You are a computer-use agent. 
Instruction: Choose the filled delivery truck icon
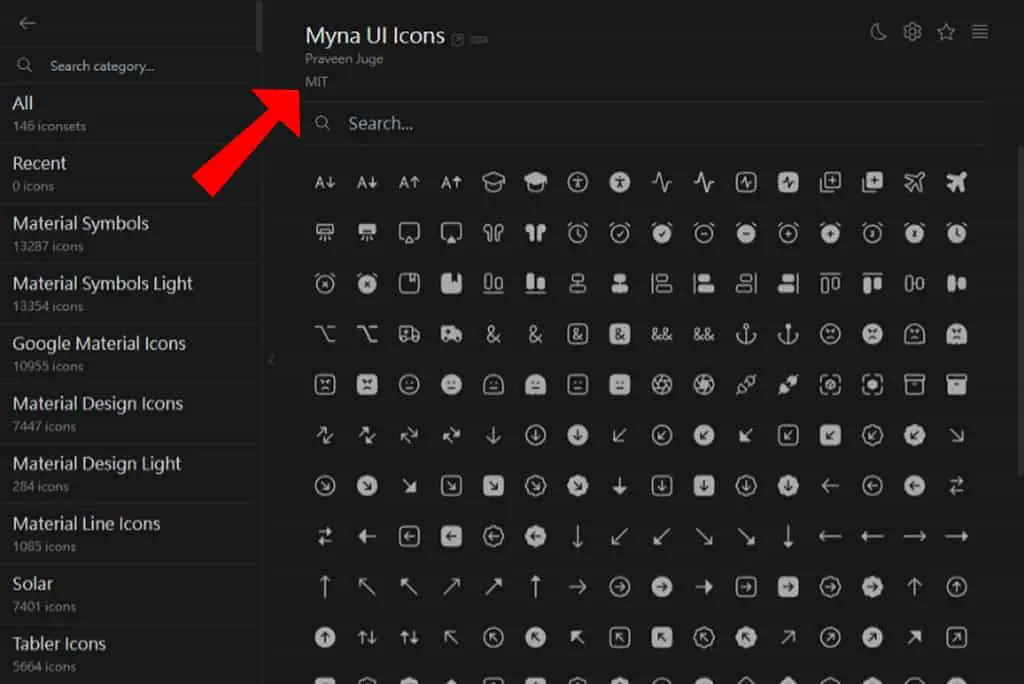pos(451,334)
